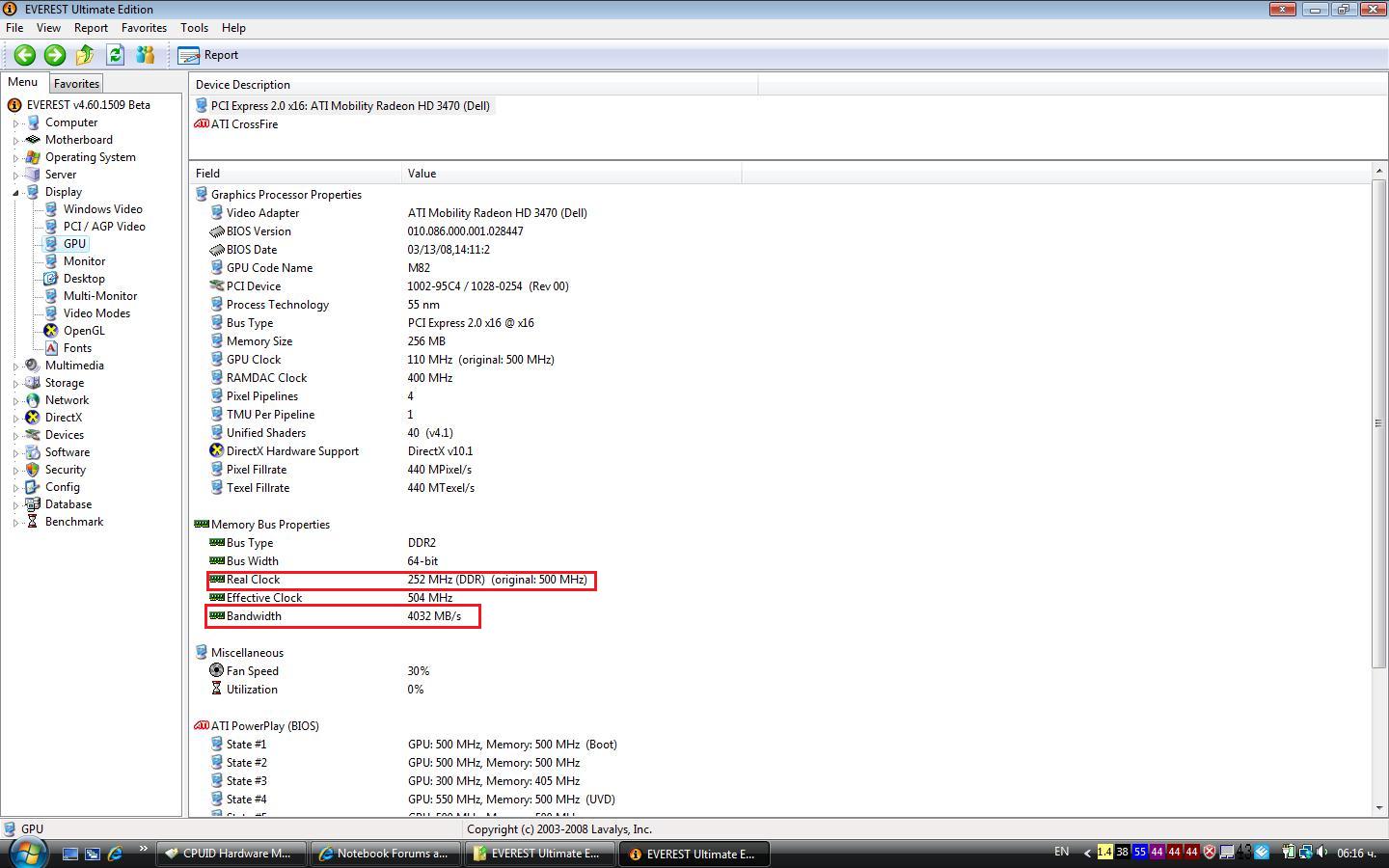Open the View menu
Screen dimensions: 1389x868
pos(48,28)
